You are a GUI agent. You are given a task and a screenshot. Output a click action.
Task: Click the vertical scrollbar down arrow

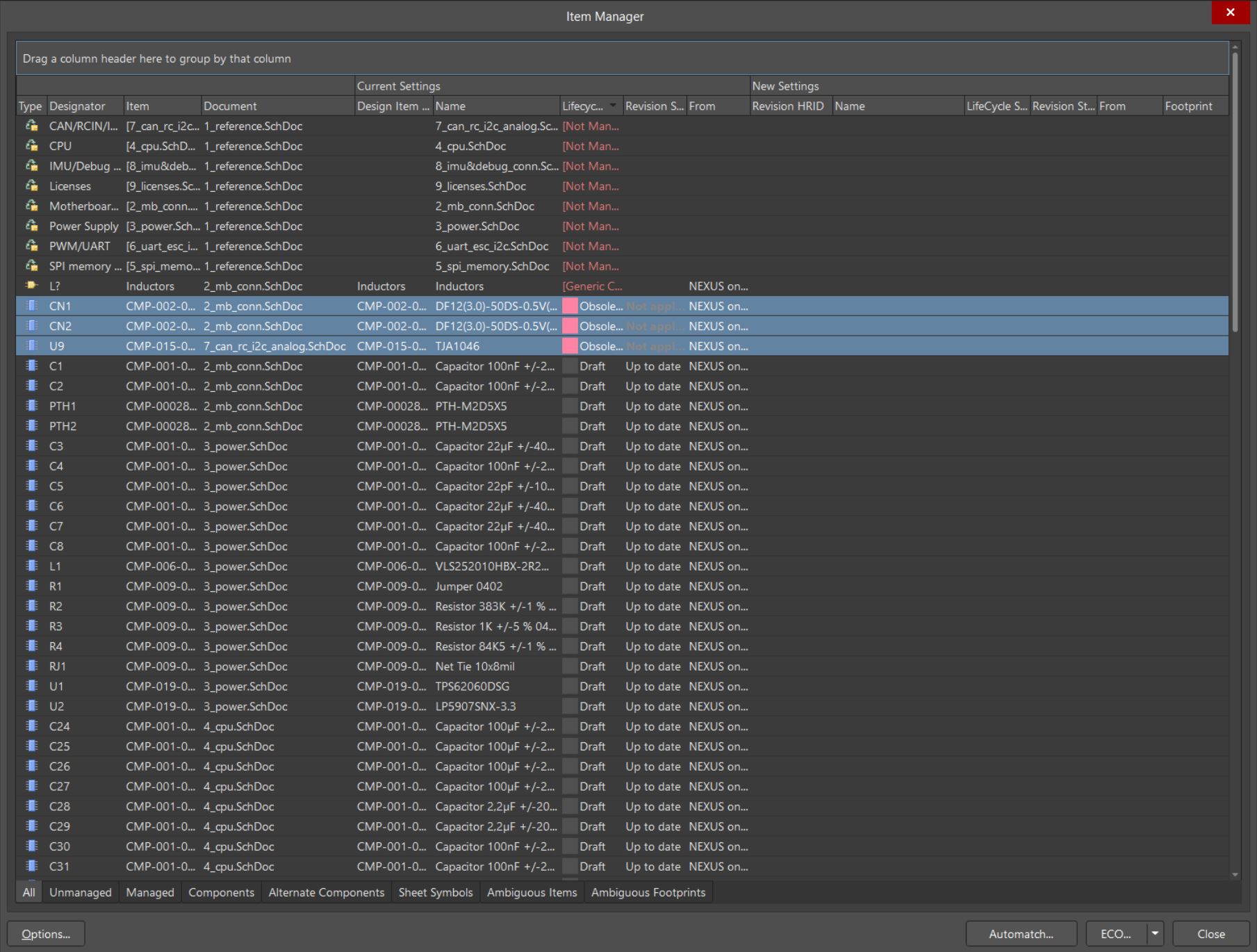point(1235,875)
